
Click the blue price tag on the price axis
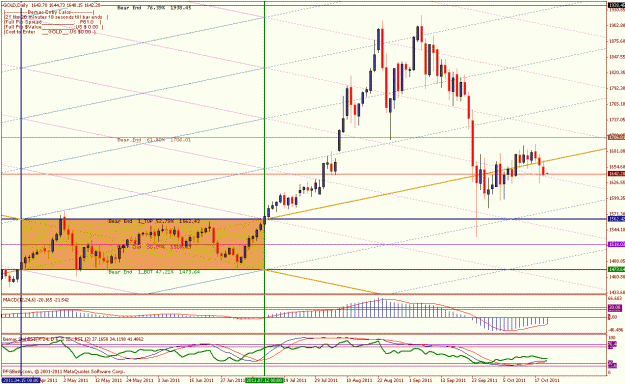click(x=616, y=219)
